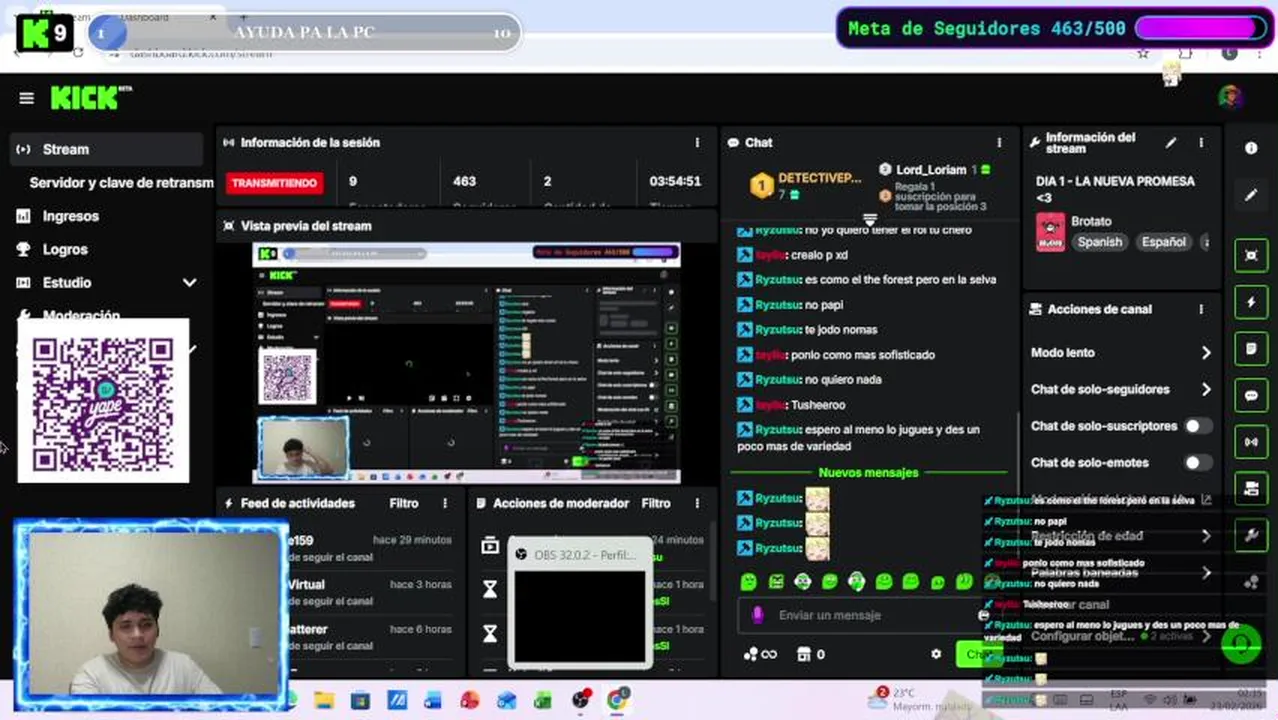
Task: Open Información de la sesión kebab menu
Action: [x=697, y=143]
